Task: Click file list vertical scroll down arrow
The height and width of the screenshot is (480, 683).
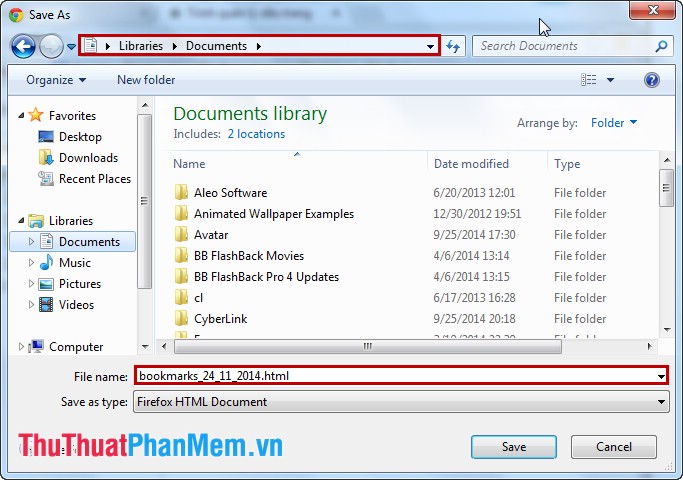Action: (x=667, y=330)
